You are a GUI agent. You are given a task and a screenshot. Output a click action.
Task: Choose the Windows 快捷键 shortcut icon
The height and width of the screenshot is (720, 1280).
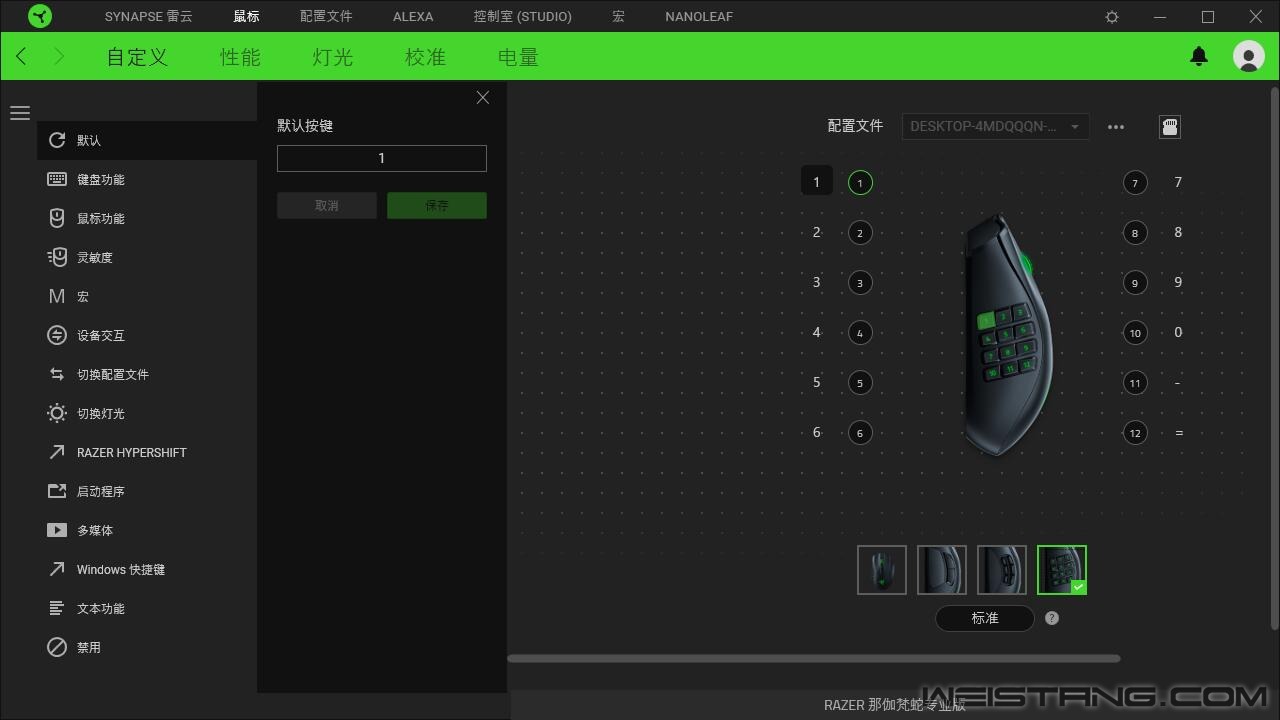(x=57, y=569)
